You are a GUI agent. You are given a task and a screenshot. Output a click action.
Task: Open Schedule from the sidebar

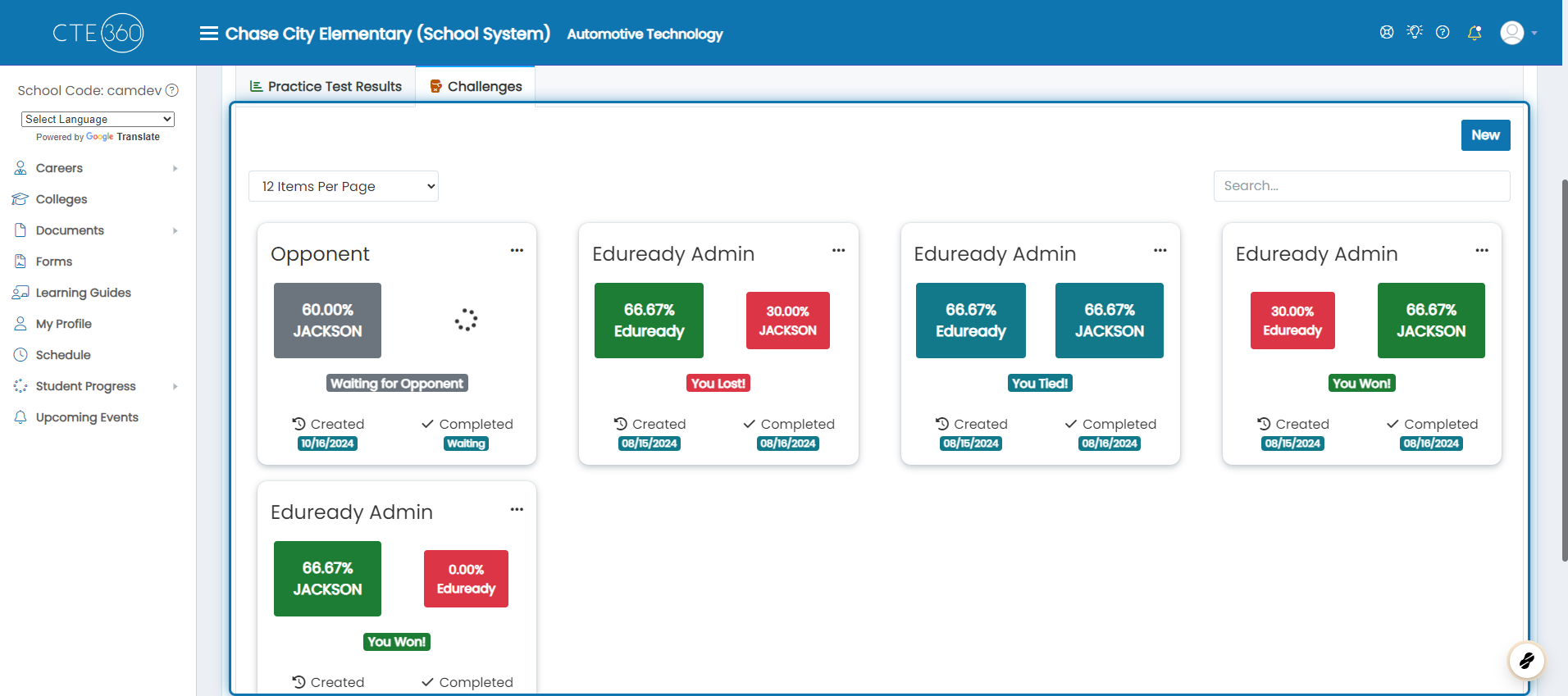[63, 355]
